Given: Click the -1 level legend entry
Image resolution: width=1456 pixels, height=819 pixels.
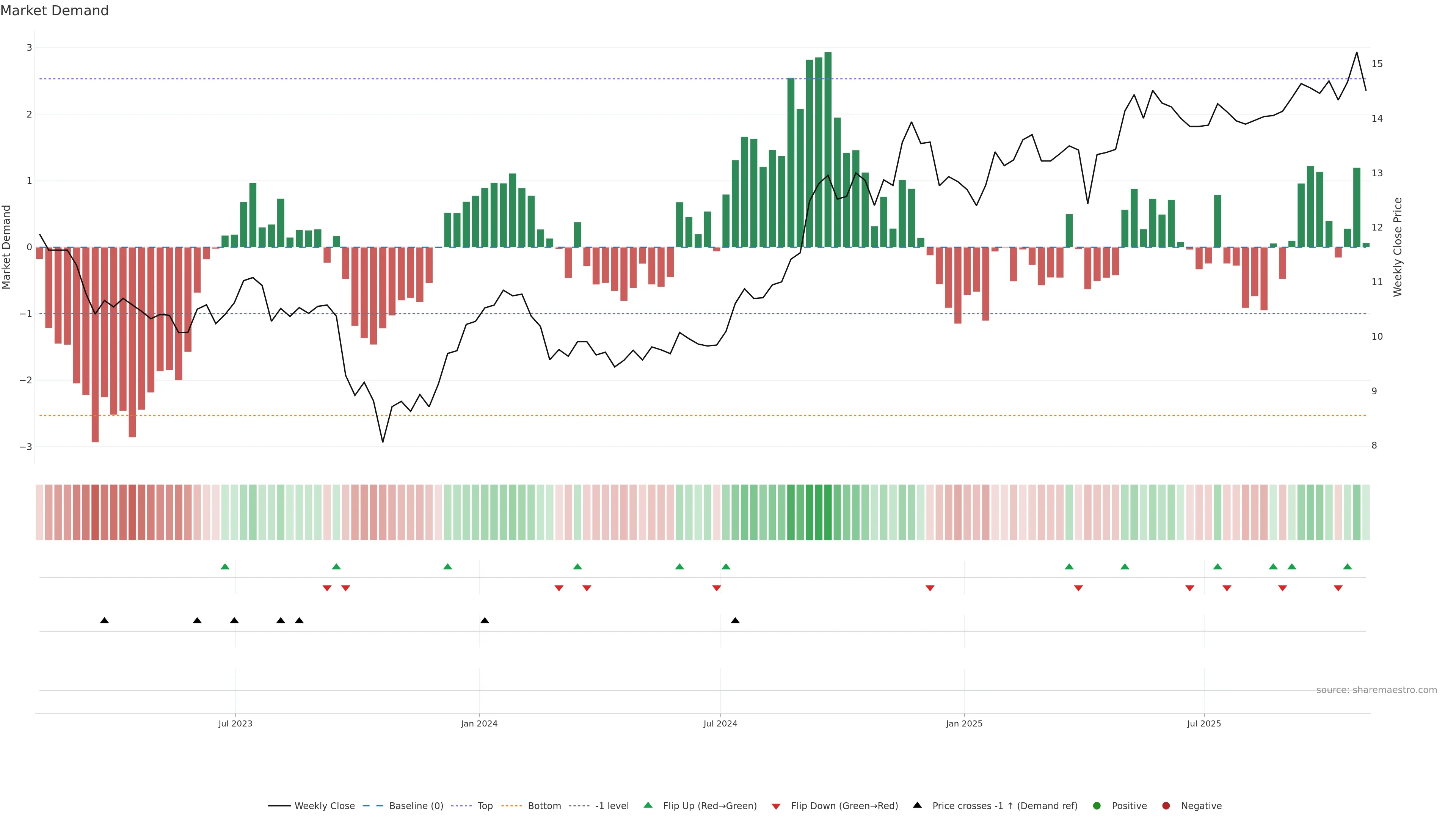Looking at the screenshot, I should point(612,806).
